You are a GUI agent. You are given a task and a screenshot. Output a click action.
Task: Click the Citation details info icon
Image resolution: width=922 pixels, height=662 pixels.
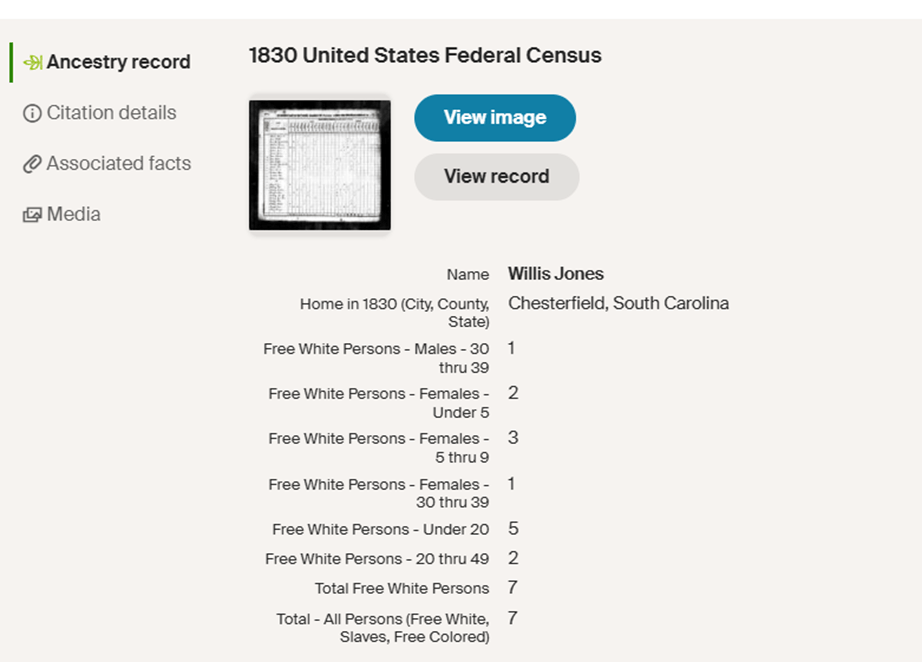tap(32, 113)
